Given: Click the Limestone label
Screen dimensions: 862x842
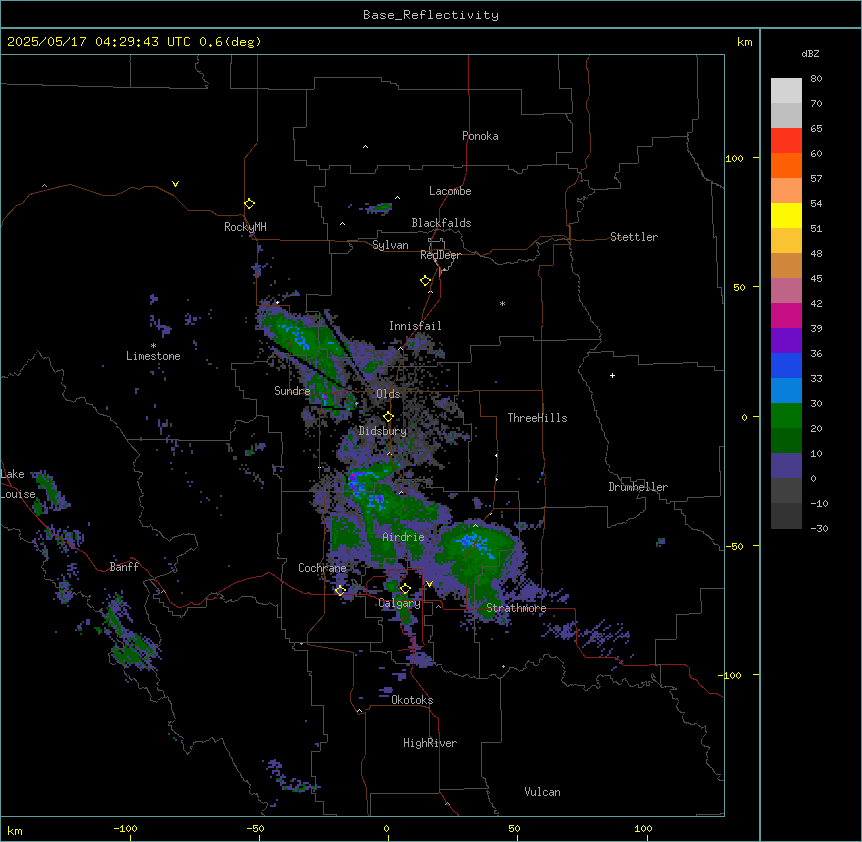Looking at the screenshot, I should (x=153, y=356).
